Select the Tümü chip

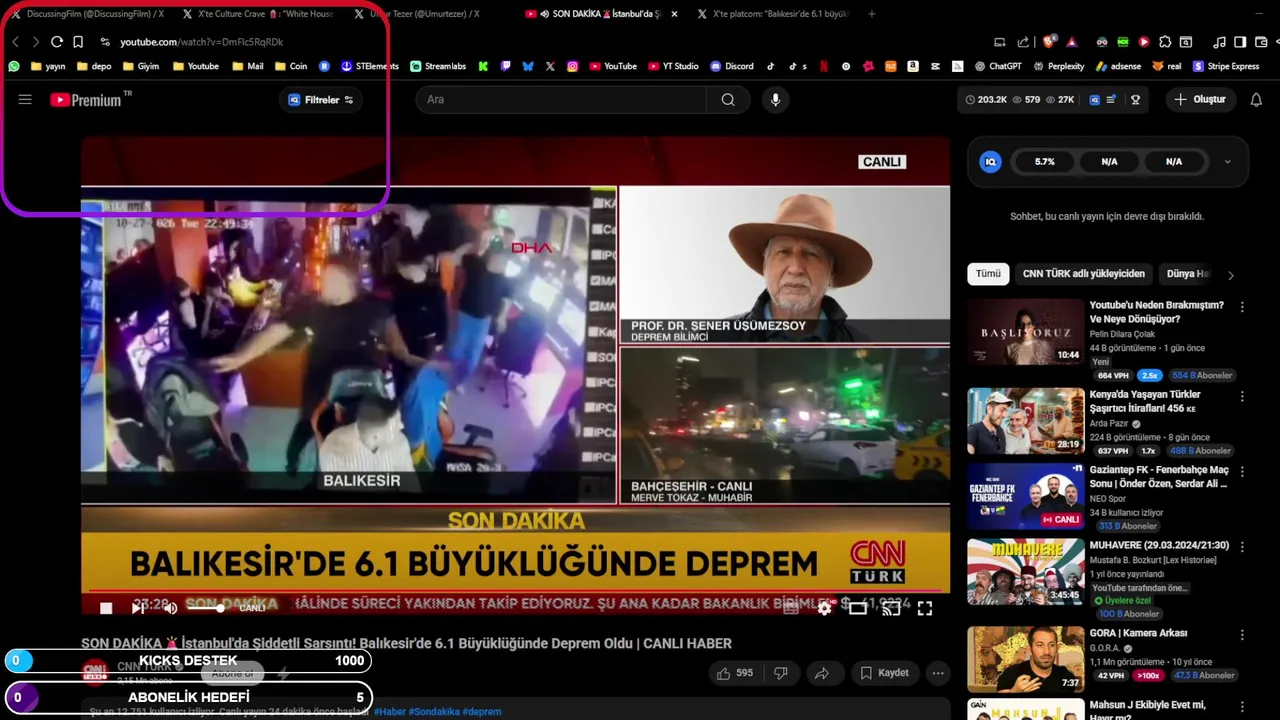[x=988, y=274]
